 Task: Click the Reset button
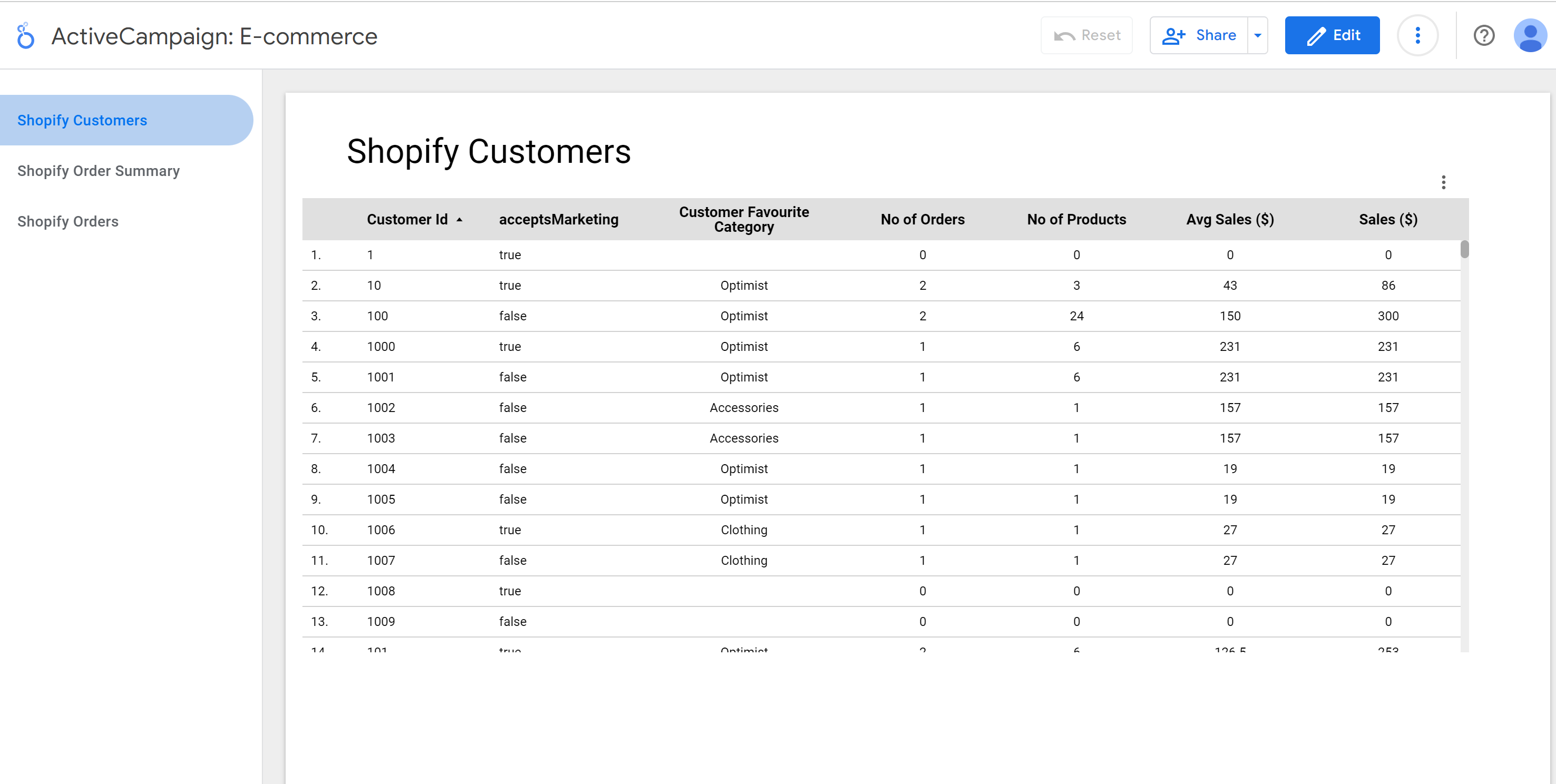point(1086,36)
